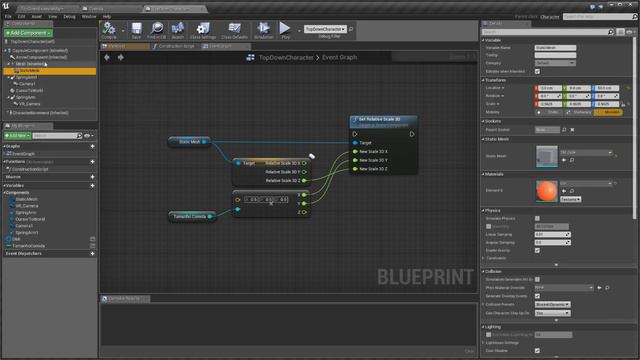The width and height of the screenshot is (640, 360).
Task: Open Static Mesh asset dropdown
Action: pos(586,153)
